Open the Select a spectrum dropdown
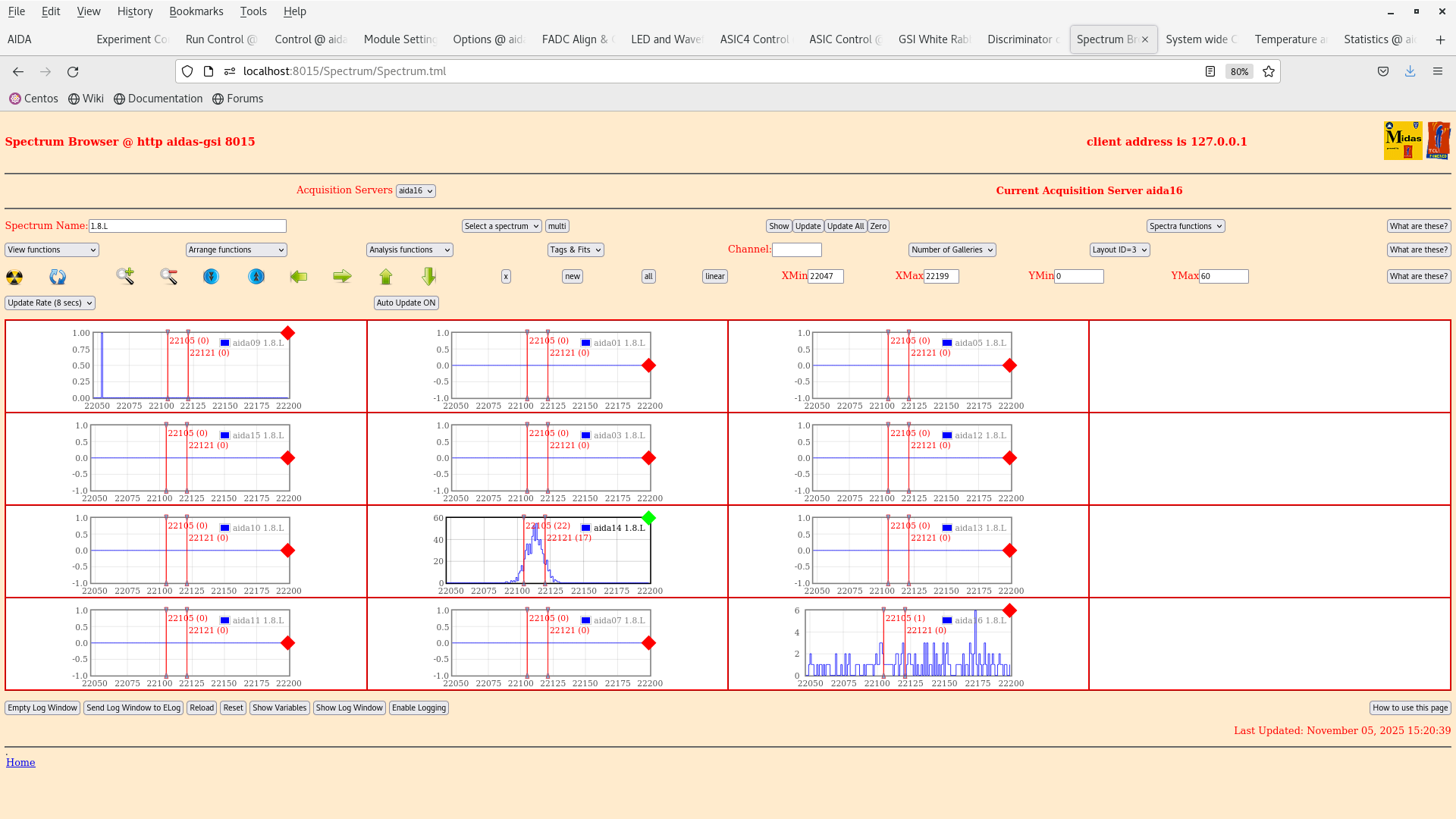 point(501,225)
